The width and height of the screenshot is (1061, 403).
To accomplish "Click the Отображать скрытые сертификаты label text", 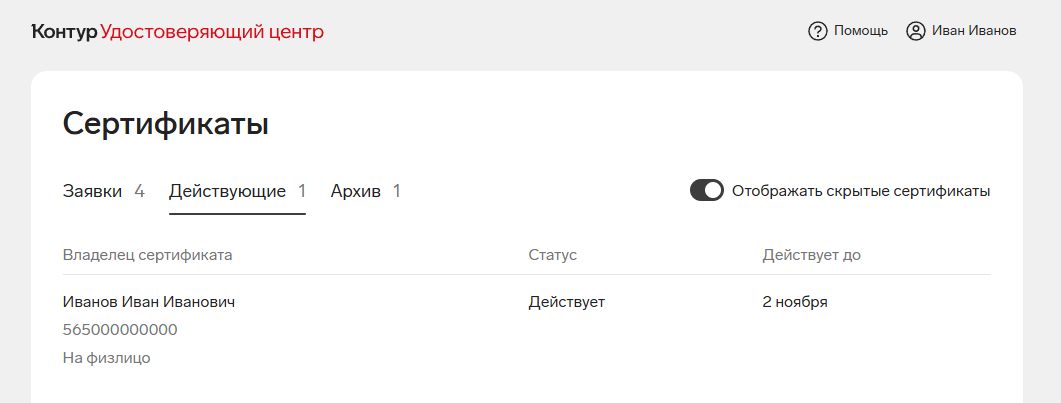I will (861, 191).
